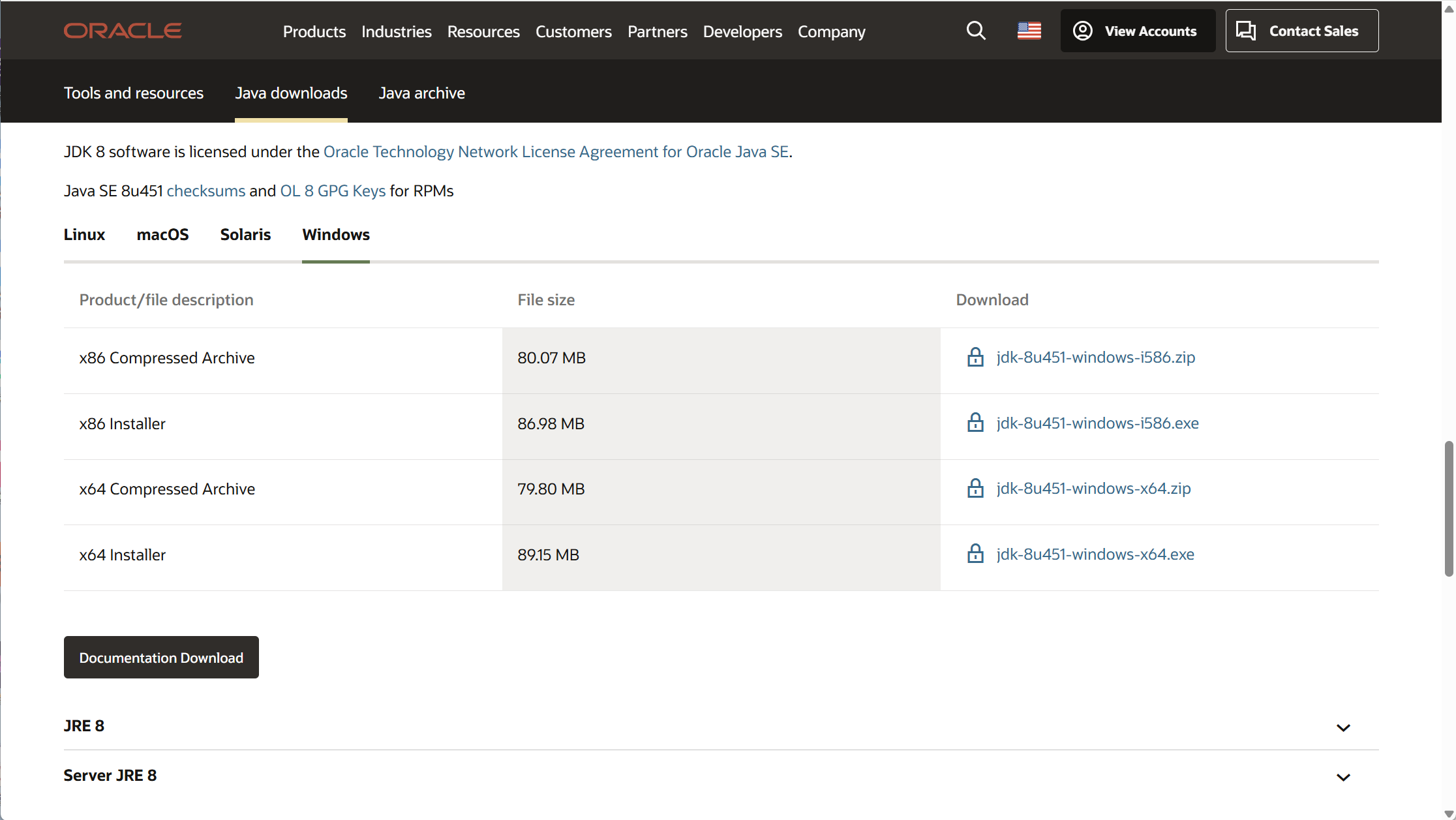The height and width of the screenshot is (820, 1456).
Task: Expand the JRE 8 section chevron
Action: (x=1343, y=727)
